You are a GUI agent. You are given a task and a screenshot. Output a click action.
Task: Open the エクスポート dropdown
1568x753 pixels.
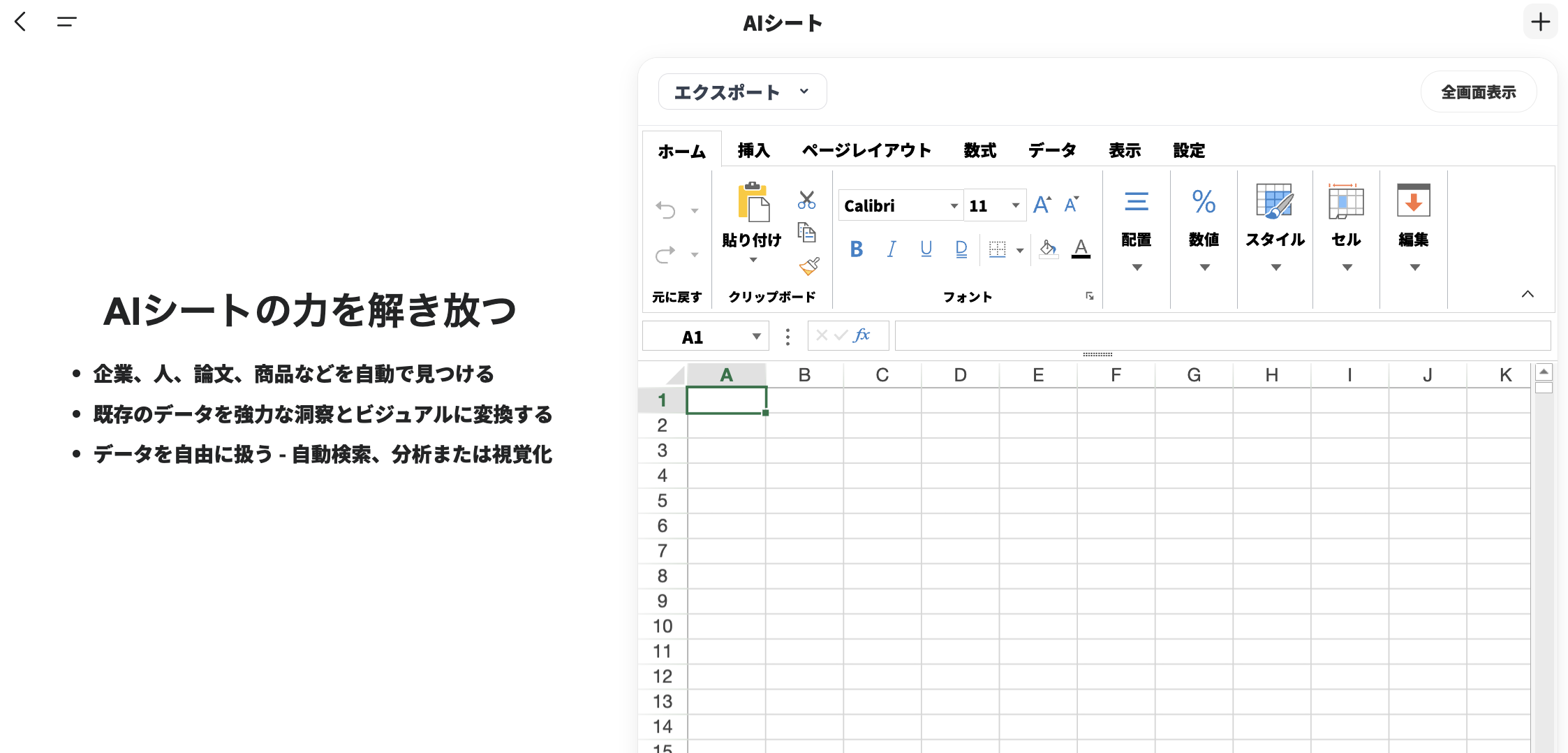(742, 92)
